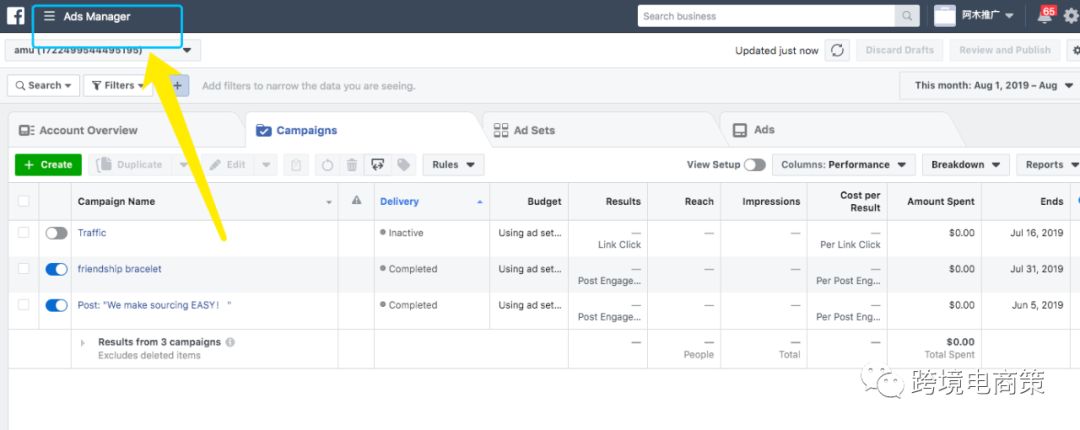
Task: Click the refresh icon beside Updated just now
Action: [837, 50]
